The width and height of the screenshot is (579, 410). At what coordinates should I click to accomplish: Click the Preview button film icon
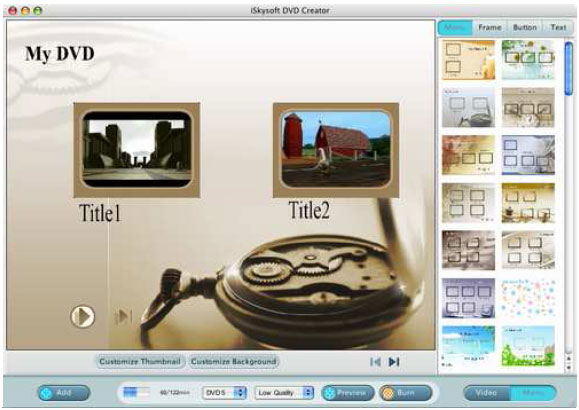[x=328, y=393]
